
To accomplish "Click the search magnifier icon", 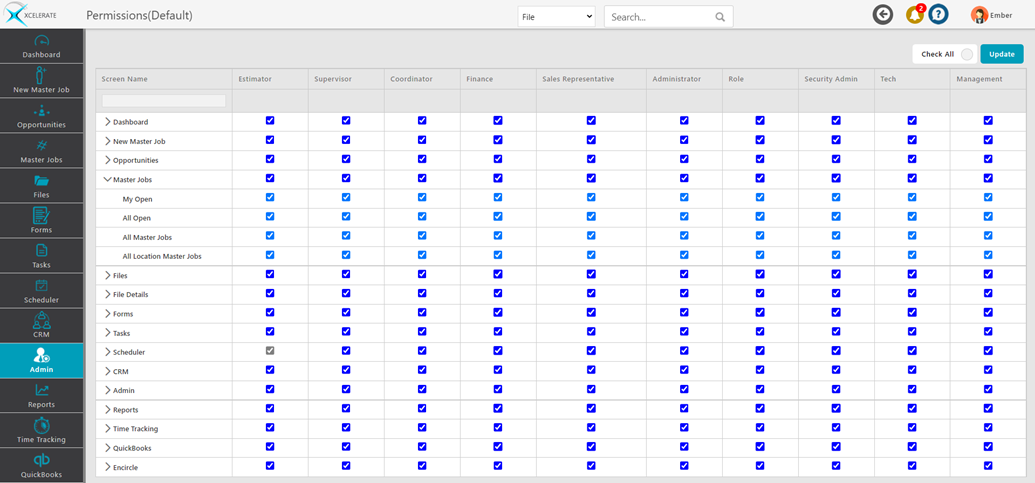I will [720, 17].
